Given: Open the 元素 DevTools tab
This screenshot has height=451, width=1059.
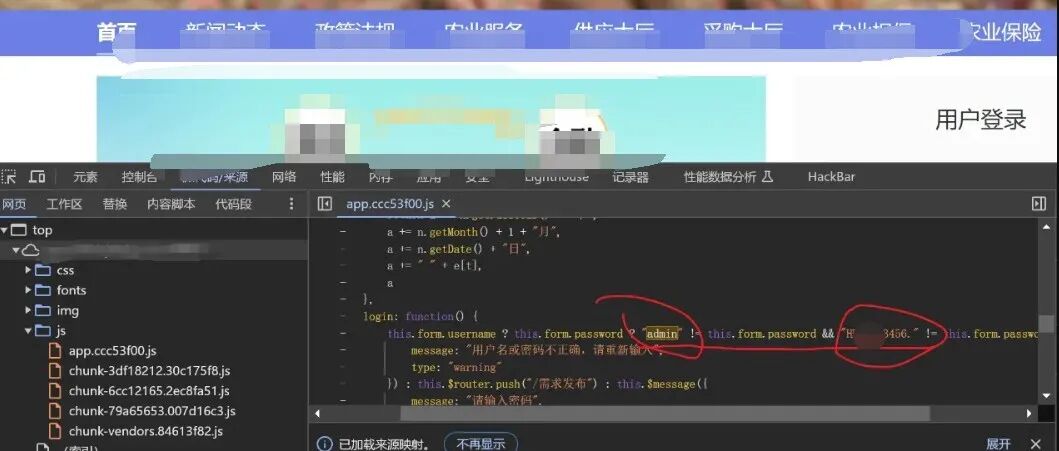Looking at the screenshot, I should (x=85, y=177).
